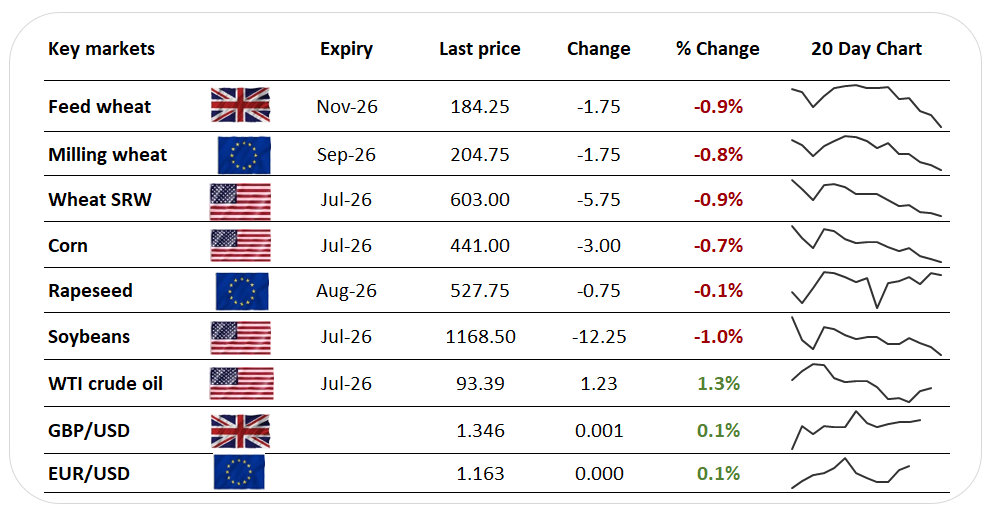Select the Milling wheat market name

pyautogui.click(x=108, y=155)
